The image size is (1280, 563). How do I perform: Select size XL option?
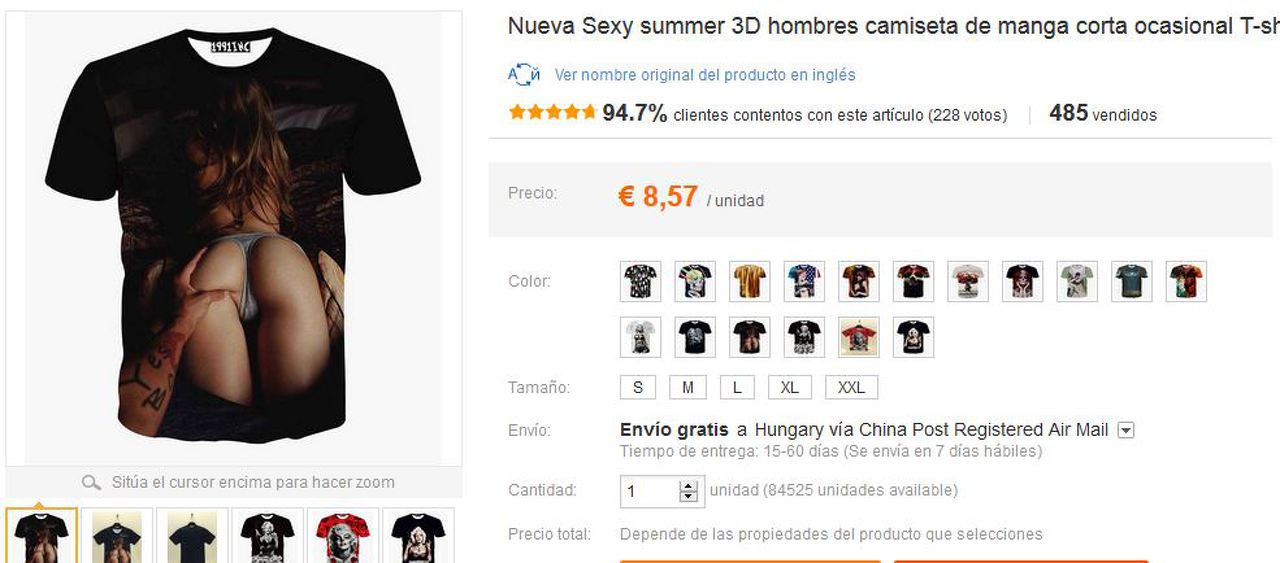click(789, 388)
